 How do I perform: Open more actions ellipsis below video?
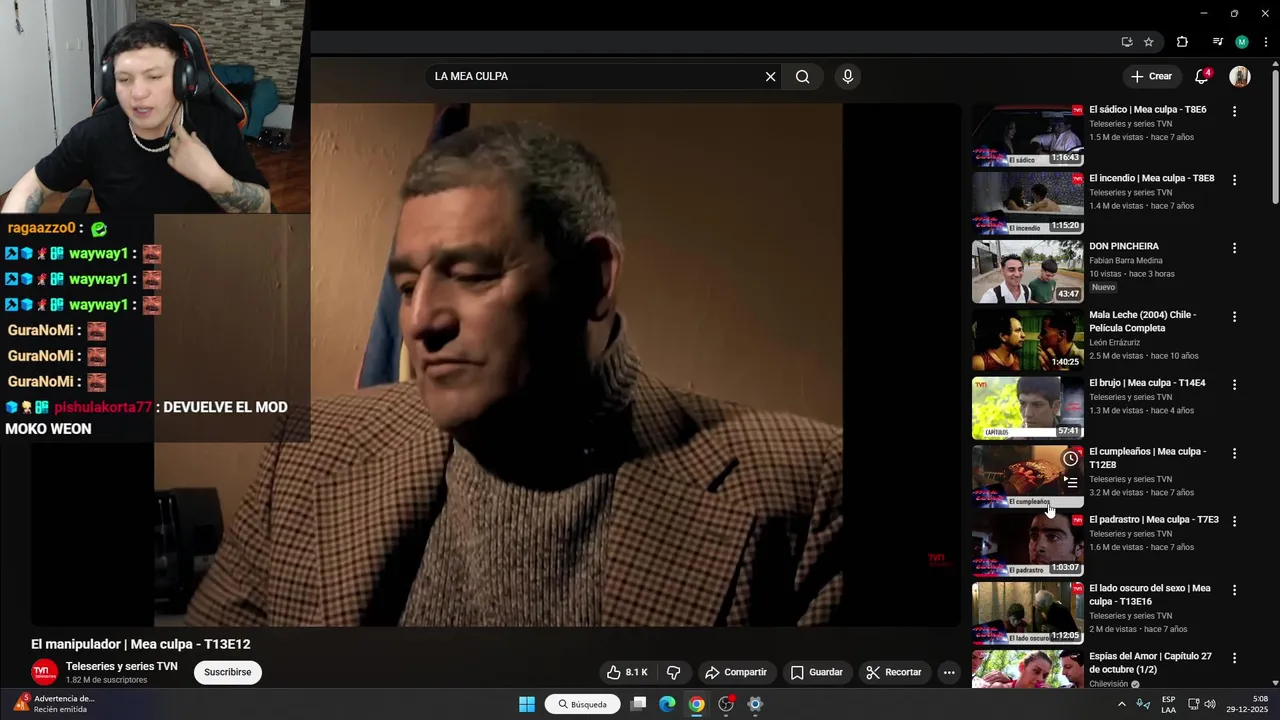pos(949,672)
